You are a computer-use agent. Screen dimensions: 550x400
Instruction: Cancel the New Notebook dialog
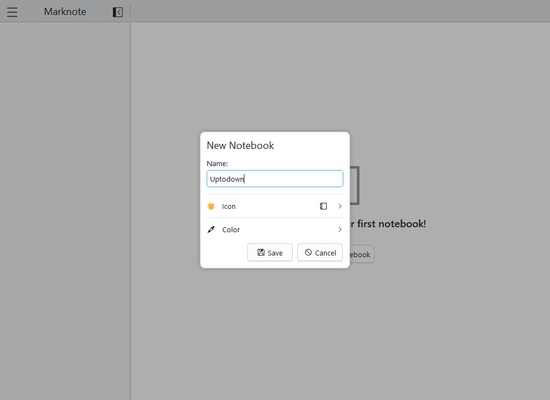click(x=320, y=253)
